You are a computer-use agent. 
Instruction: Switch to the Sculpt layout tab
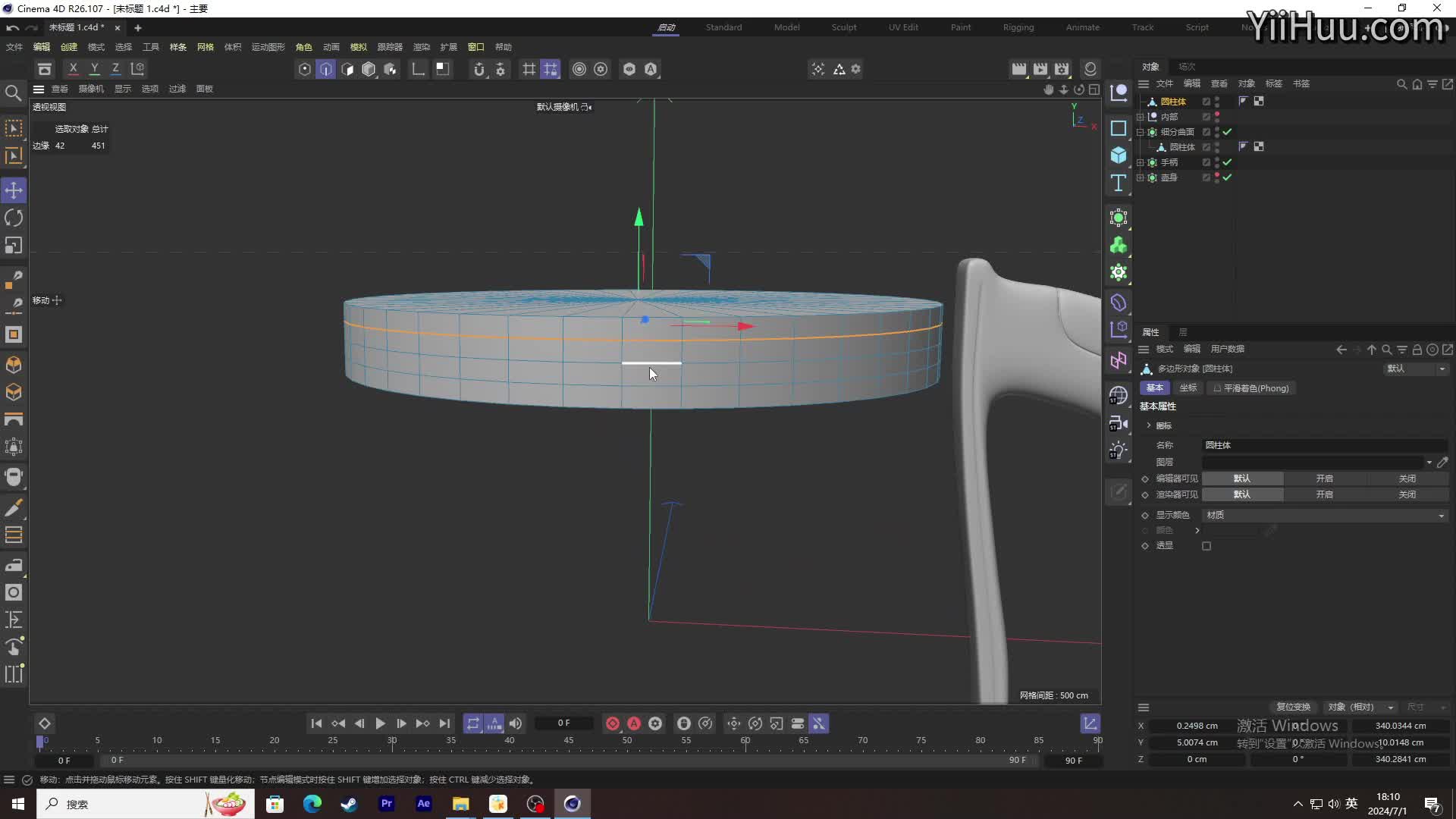[844, 27]
